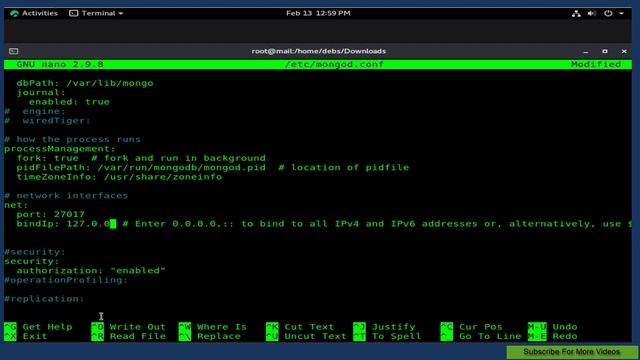Click the ^O Write Out shortcut
Screen dimensions: 640x360
[x=128, y=327]
